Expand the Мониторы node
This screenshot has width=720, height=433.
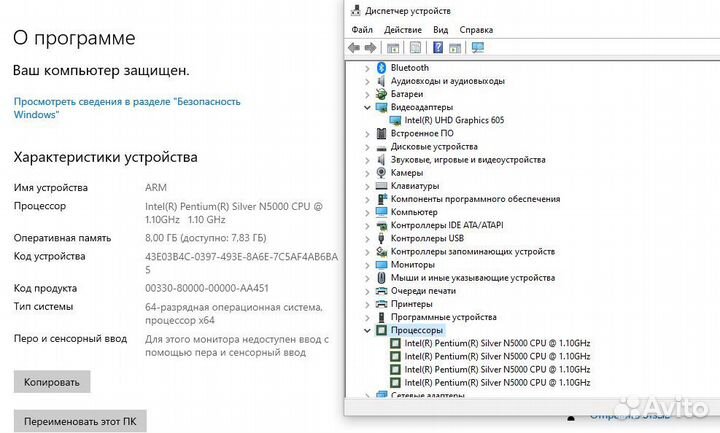click(367, 265)
